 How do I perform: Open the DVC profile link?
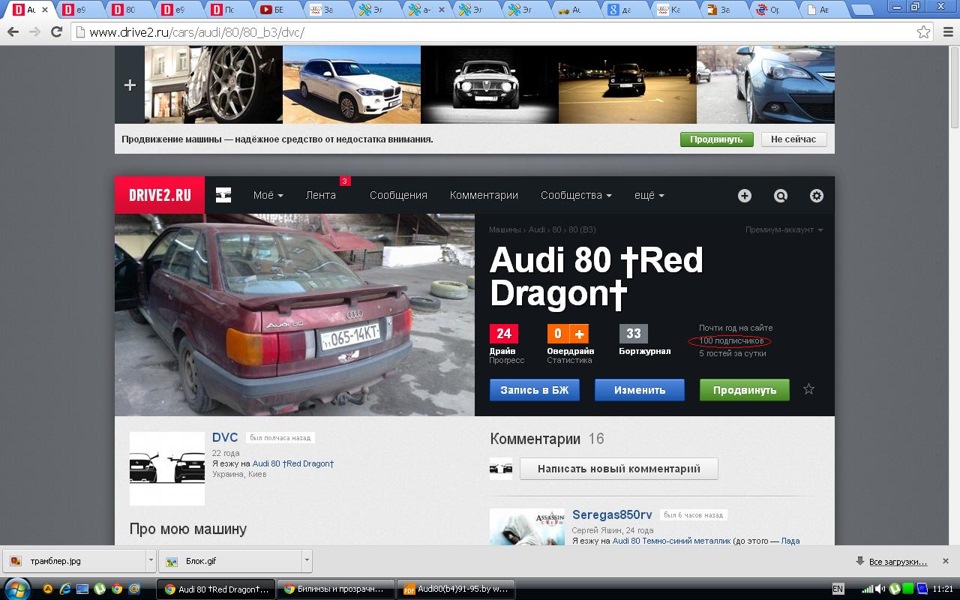click(225, 437)
